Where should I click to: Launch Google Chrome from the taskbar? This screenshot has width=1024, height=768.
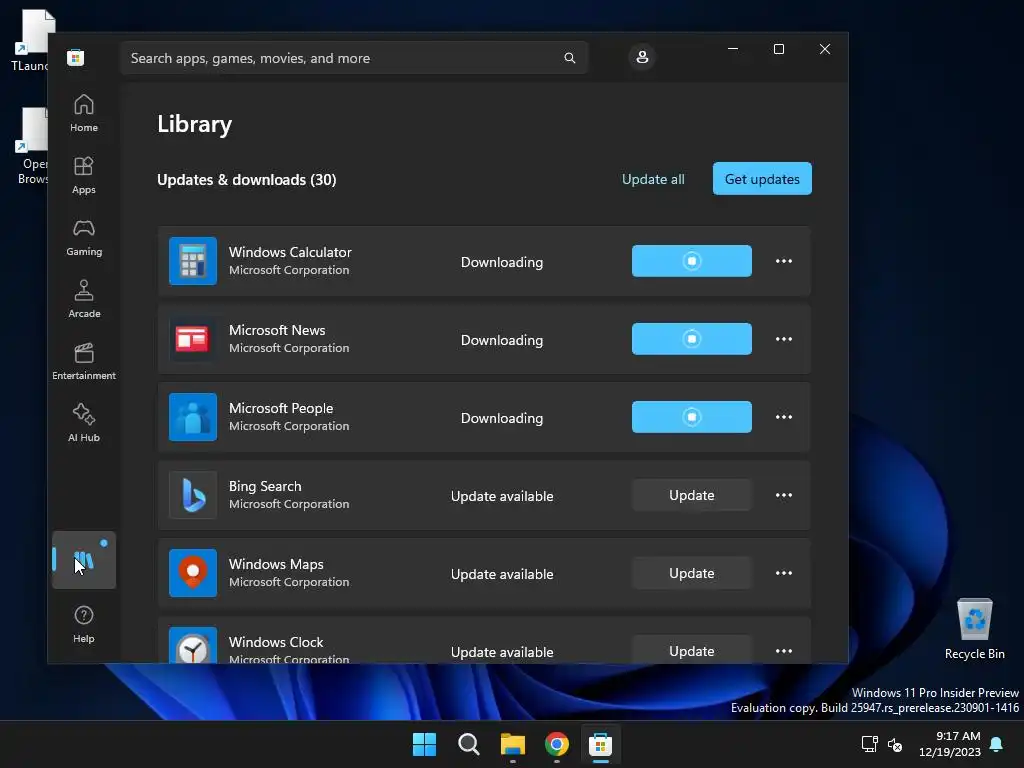click(556, 744)
